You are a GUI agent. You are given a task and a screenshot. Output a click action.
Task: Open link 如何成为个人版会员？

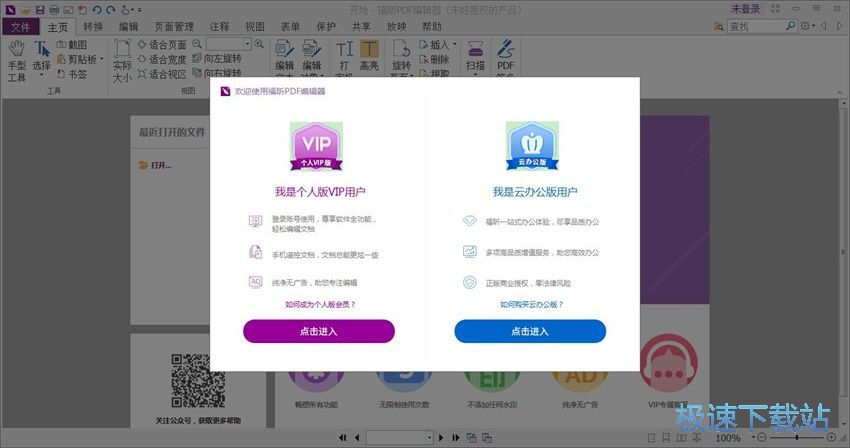tap(320, 305)
